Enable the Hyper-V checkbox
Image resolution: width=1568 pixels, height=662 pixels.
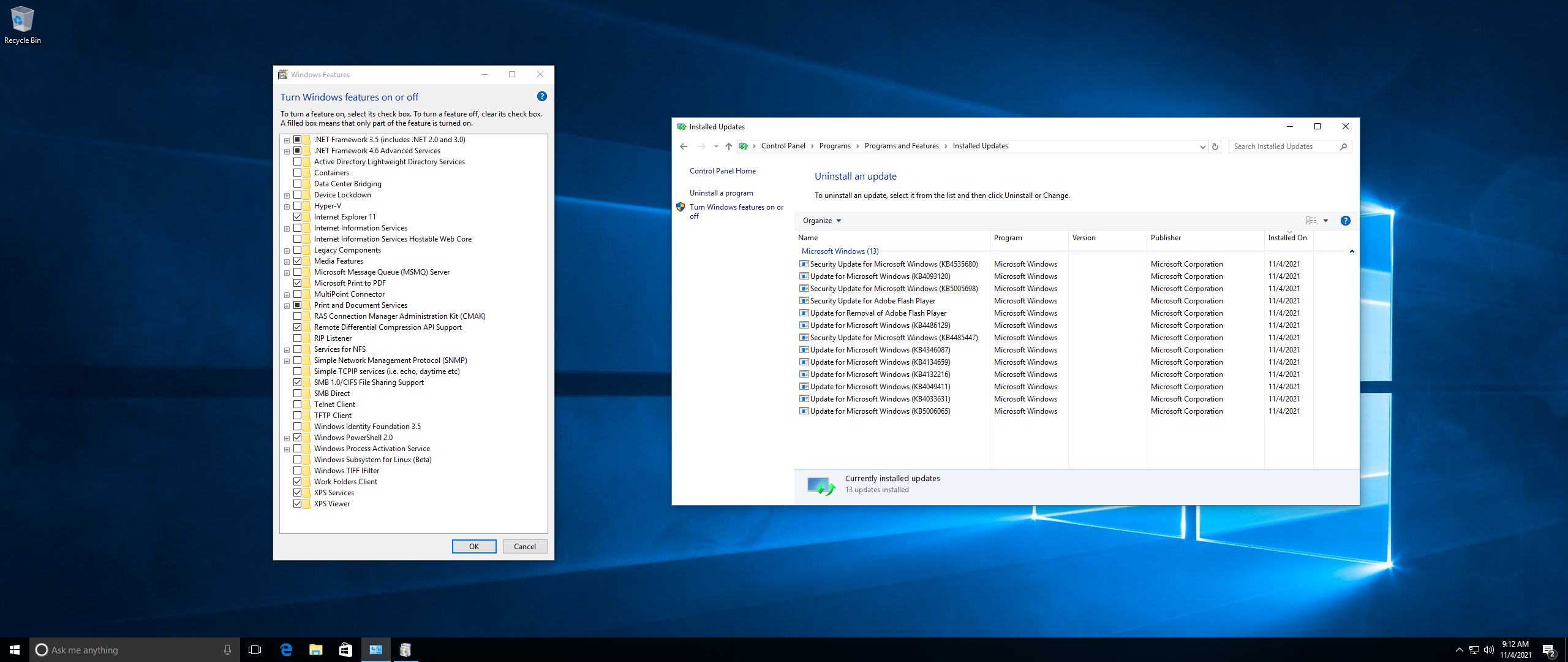point(297,206)
